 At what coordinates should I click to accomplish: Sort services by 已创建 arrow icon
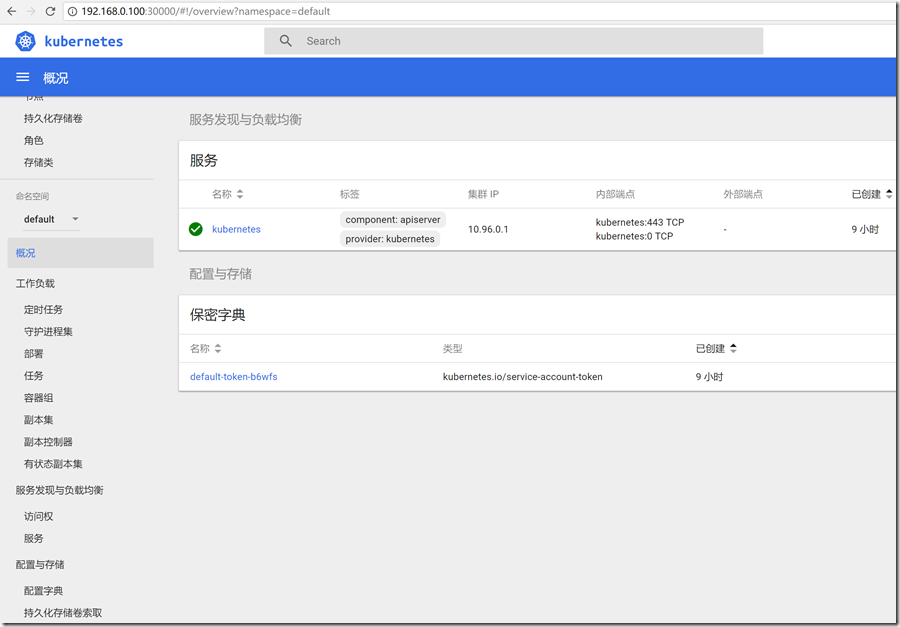click(x=889, y=194)
